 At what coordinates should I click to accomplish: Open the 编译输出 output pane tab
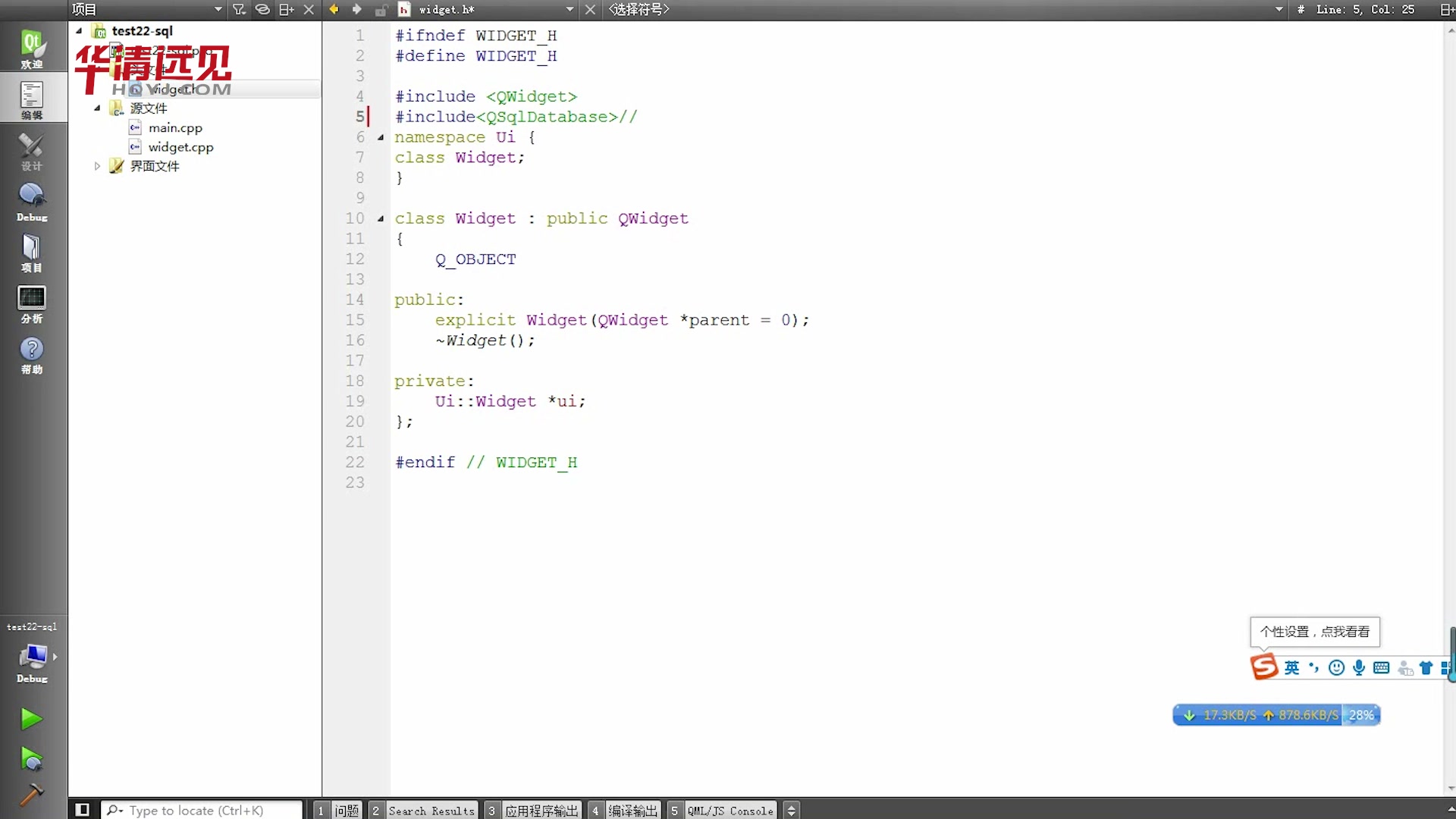coord(632,811)
